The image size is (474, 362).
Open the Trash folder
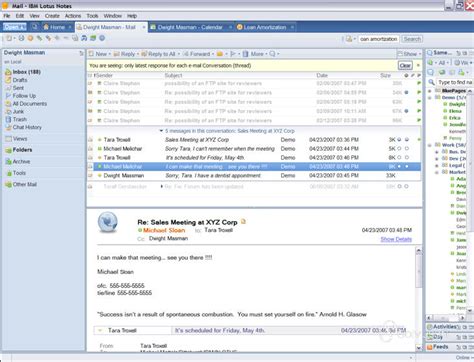(x=19, y=119)
